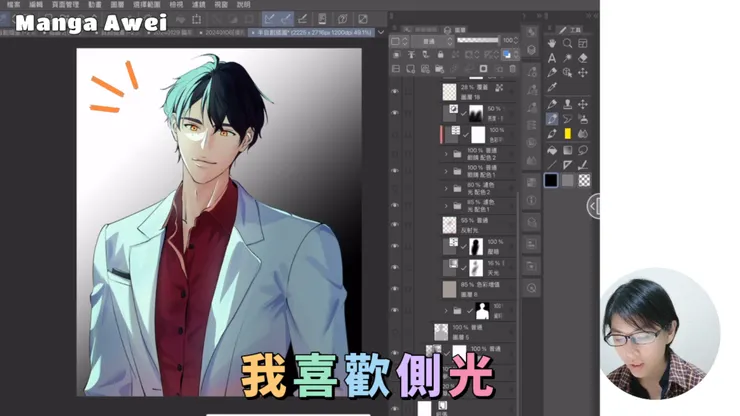
Task: Expand the 光 配色2 folder
Action: click(x=446, y=188)
